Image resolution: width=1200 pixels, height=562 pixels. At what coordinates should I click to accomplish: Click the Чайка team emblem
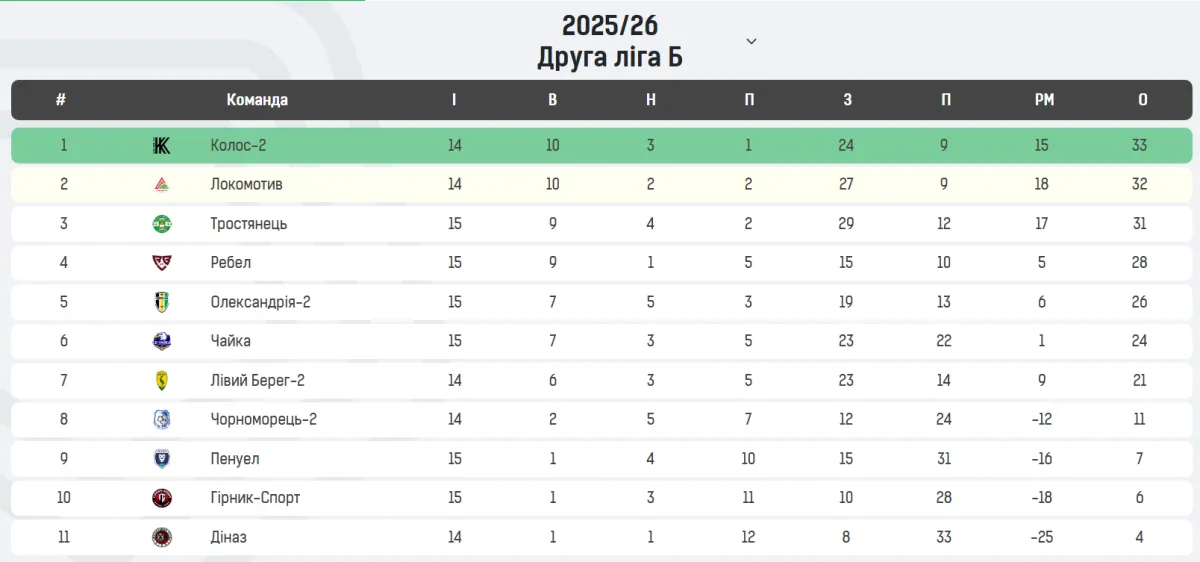[x=161, y=341]
